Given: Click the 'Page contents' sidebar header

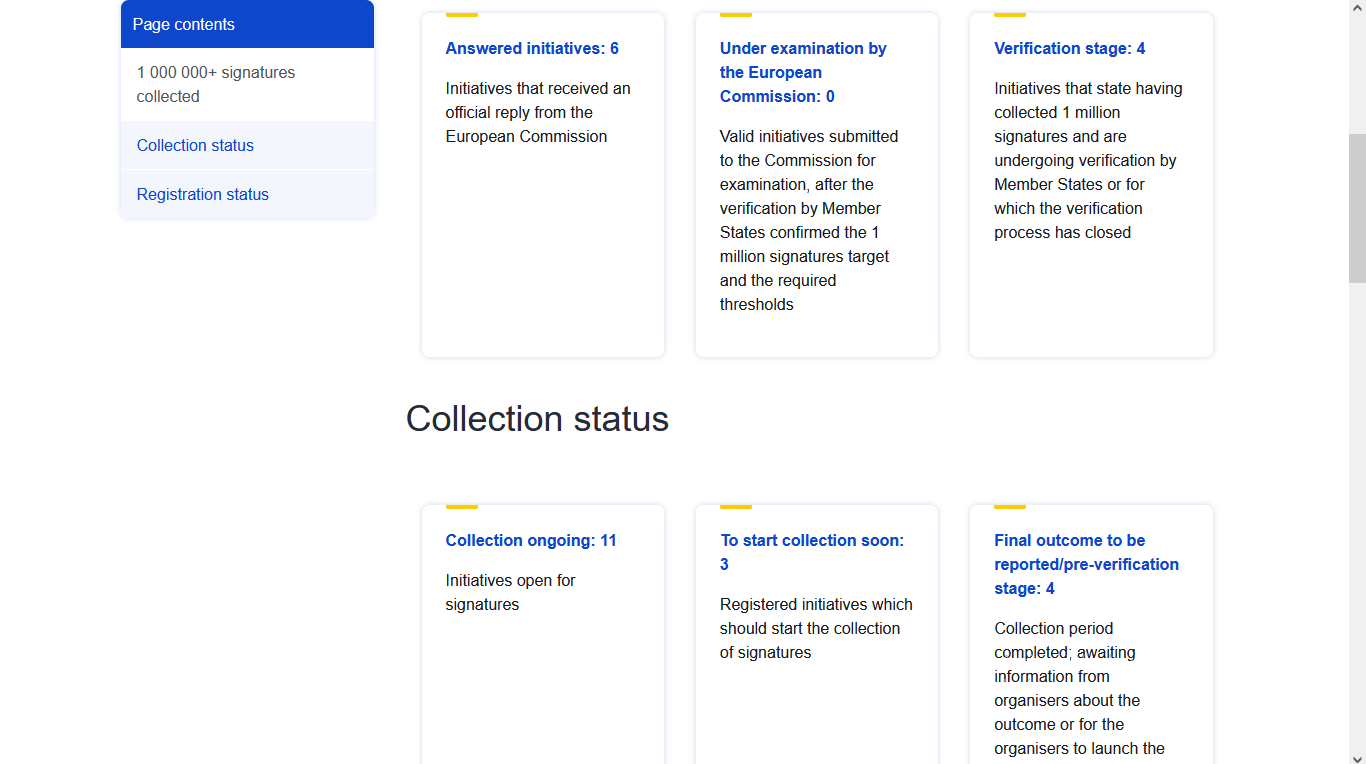Looking at the screenshot, I should (x=184, y=24).
